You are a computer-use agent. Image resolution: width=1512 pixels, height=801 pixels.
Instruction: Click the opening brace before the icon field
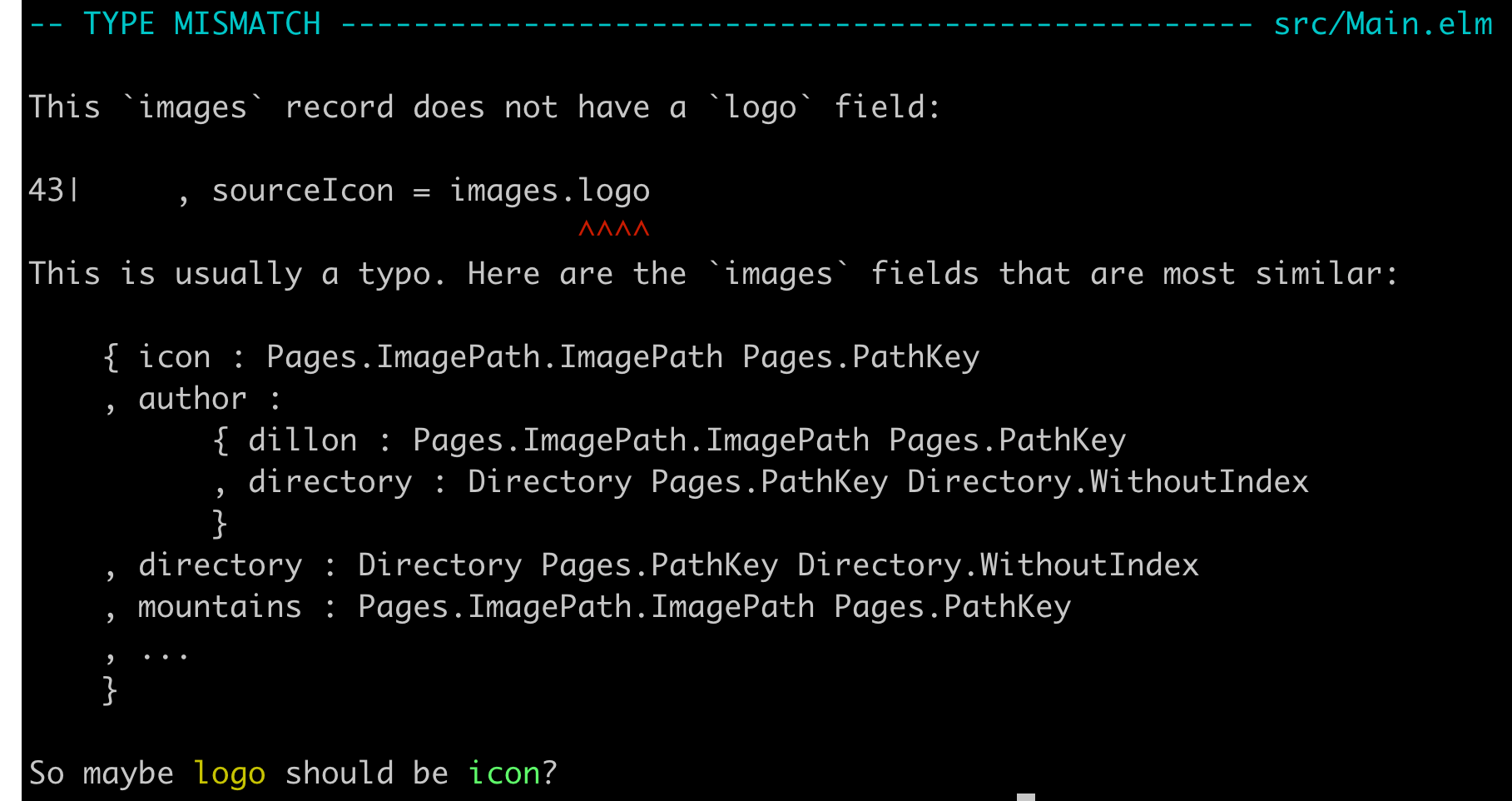[x=110, y=357]
